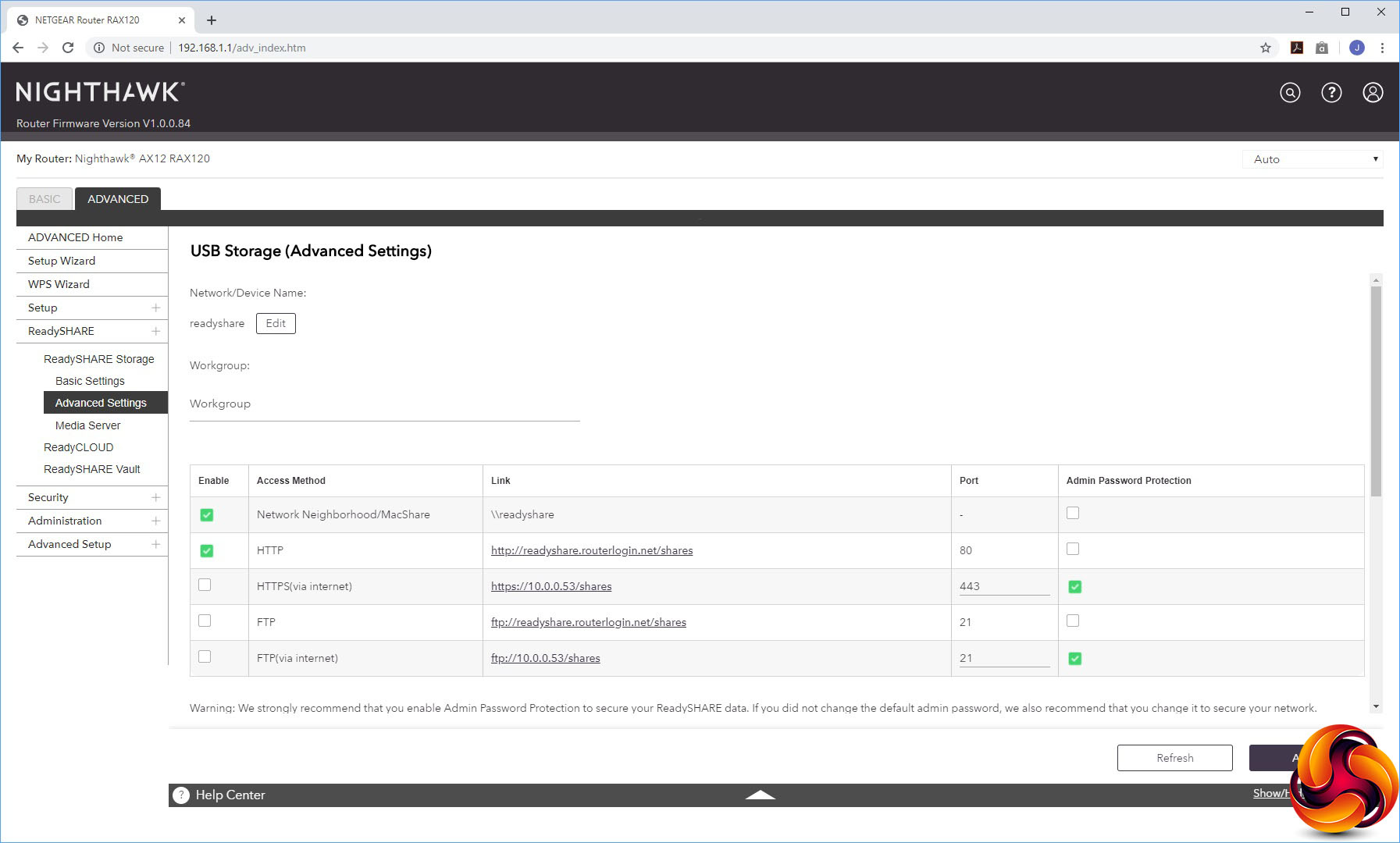Screen dimensions: 1400x843
Task: Open the help question mark icon in header
Action: 1331,93
